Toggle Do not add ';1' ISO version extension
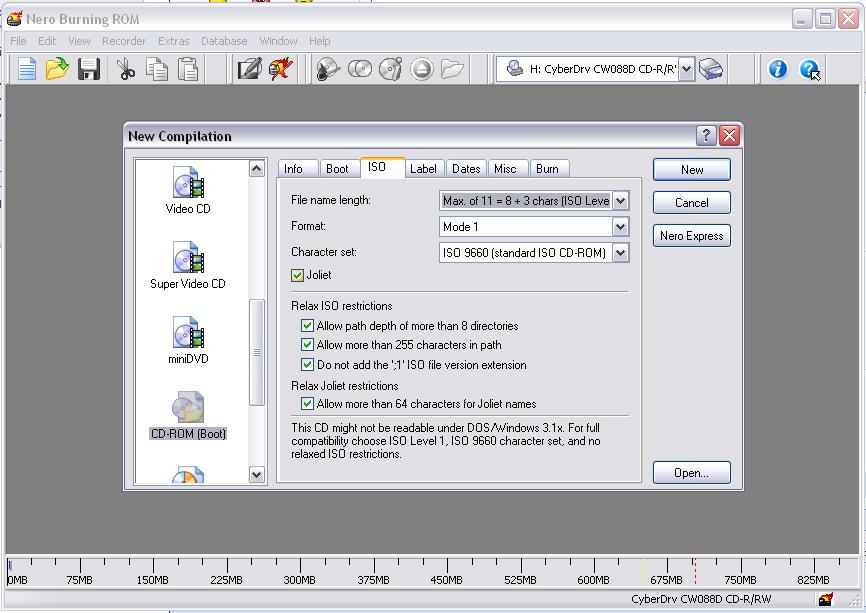Image resolution: width=866 pixels, height=613 pixels. coord(308,365)
